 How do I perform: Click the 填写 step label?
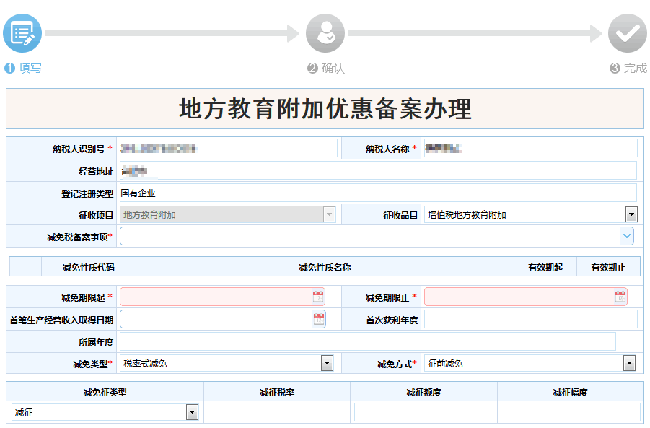28,68
